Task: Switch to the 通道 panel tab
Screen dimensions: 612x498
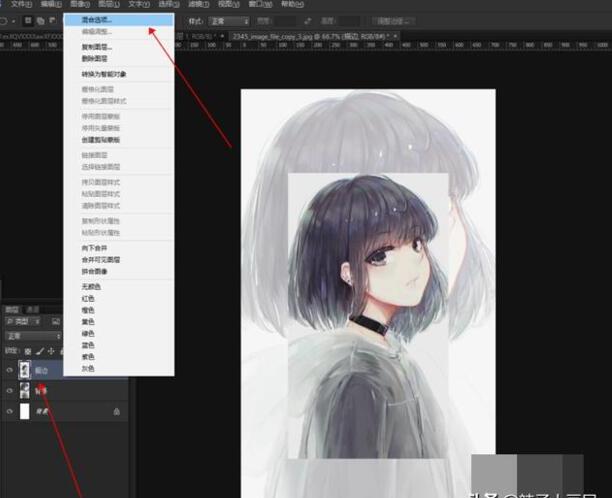Action: (x=32, y=310)
